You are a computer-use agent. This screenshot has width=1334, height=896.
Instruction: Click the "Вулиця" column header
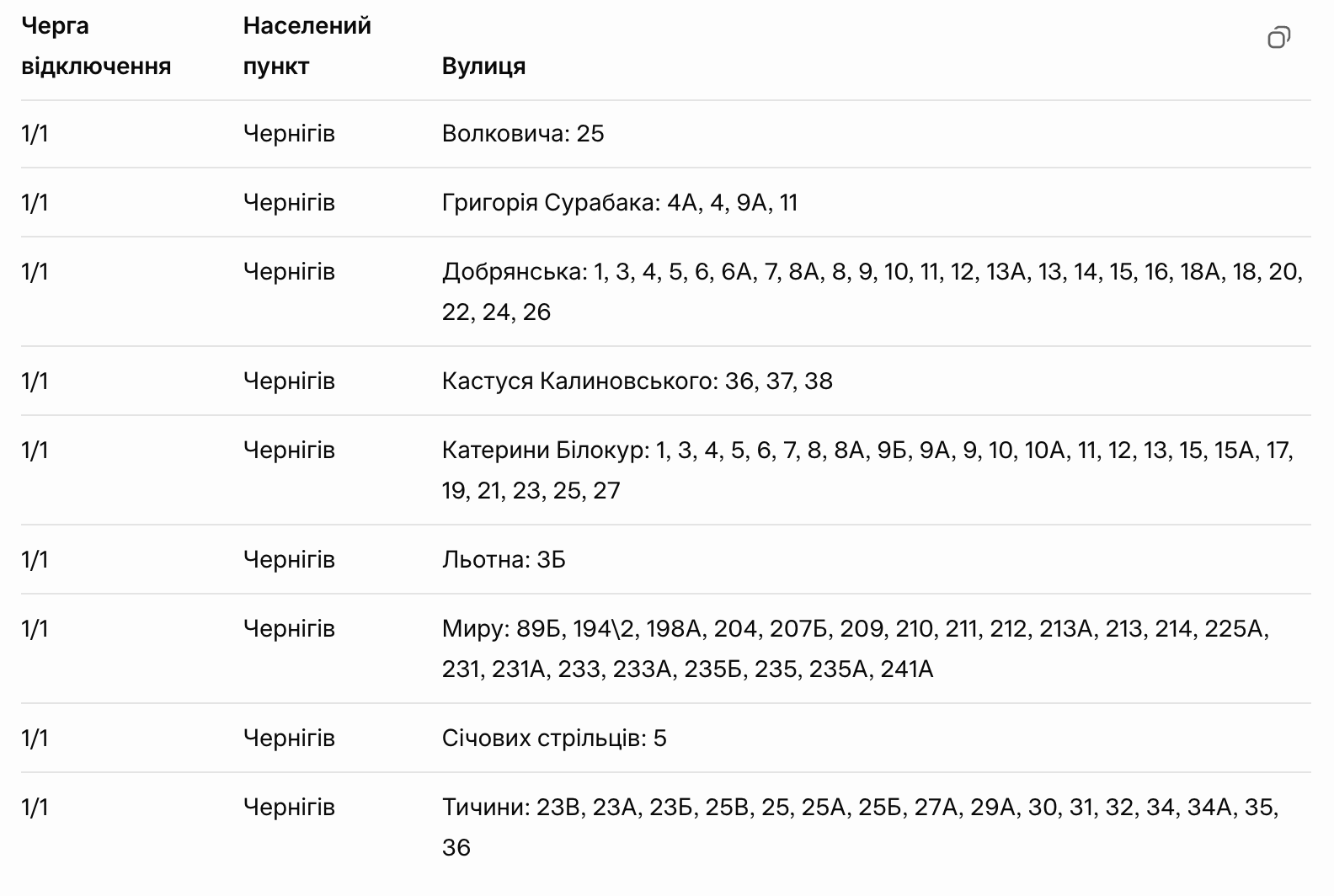coord(483,67)
